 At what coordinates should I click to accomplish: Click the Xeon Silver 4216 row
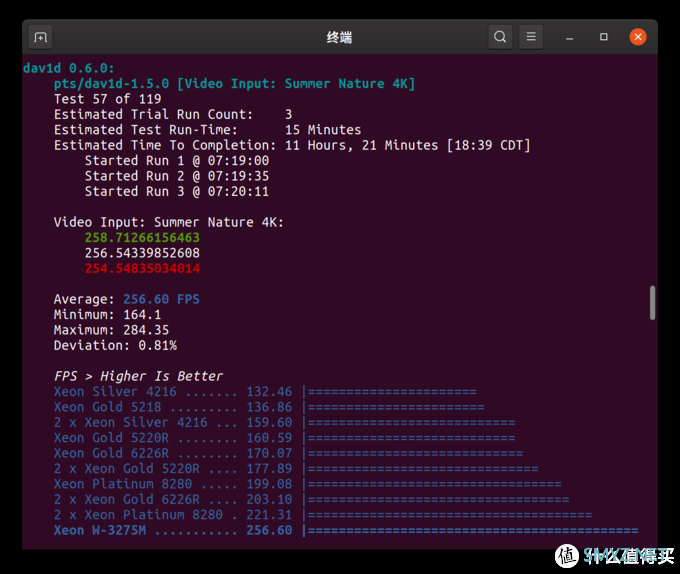coord(265,391)
